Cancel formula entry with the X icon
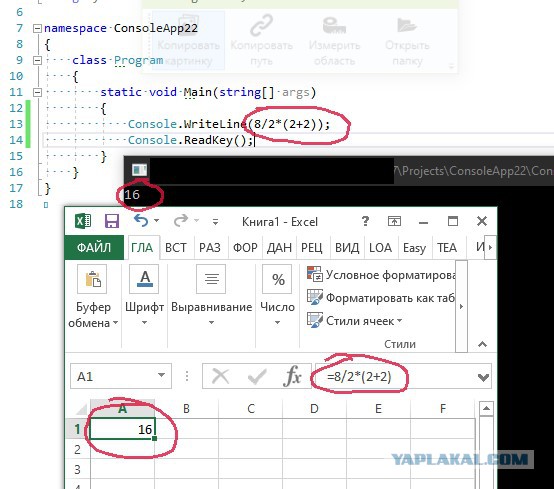Image resolution: width=554 pixels, height=489 pixels. 220,376
